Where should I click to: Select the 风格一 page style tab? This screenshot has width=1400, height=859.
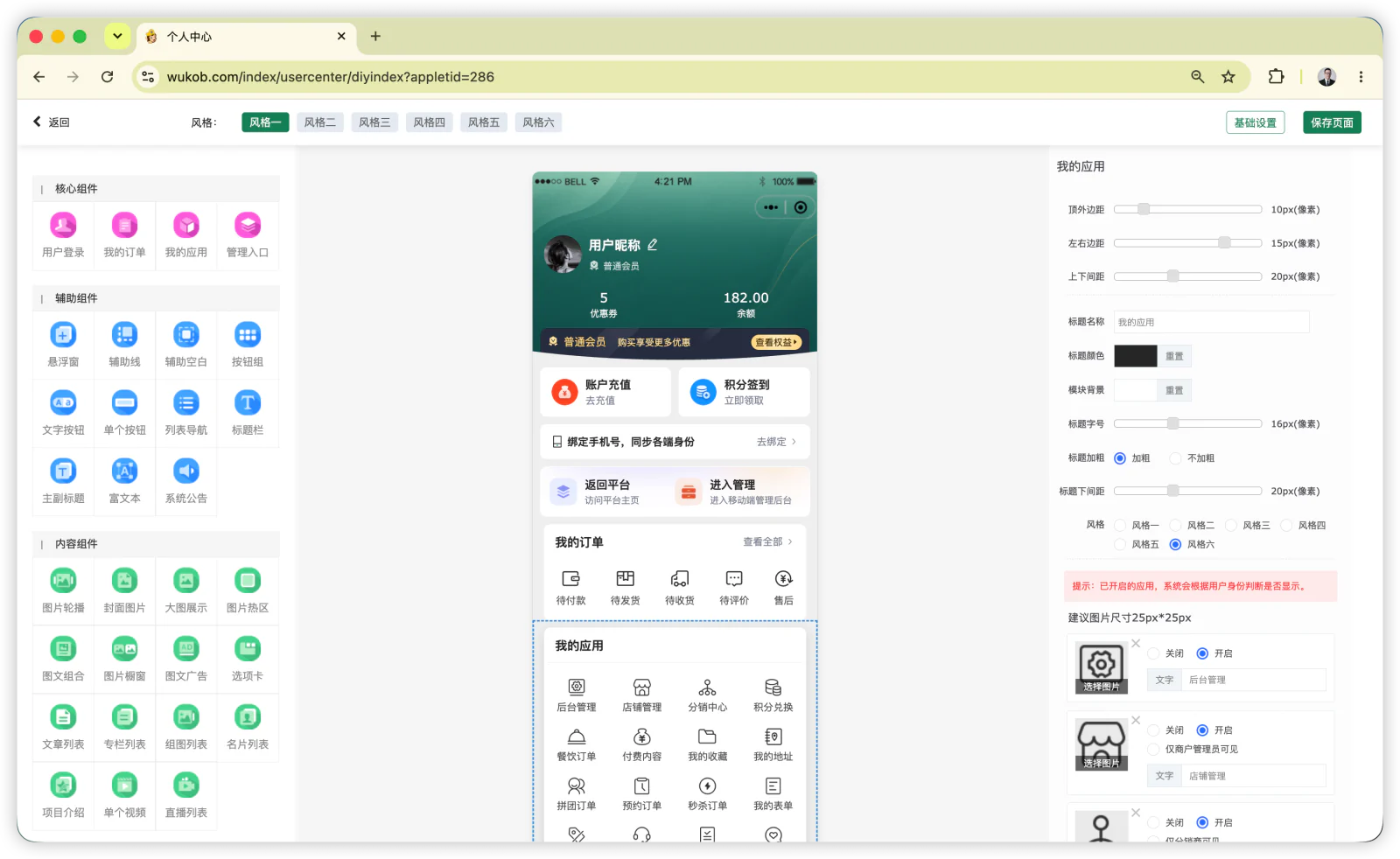(265, 122)
